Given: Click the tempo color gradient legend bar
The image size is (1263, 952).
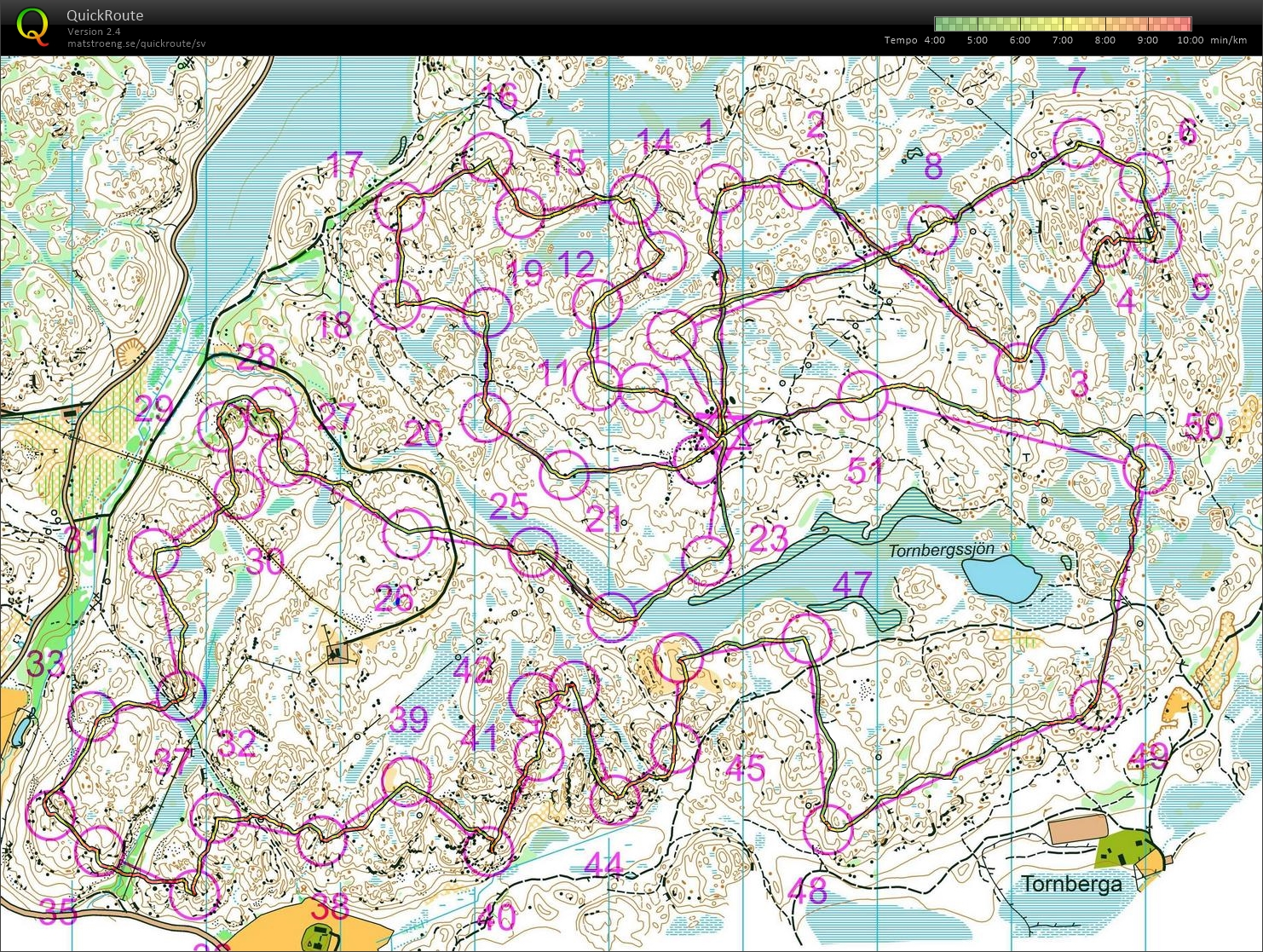Looking at the screenshot, I should (x=1063, y=24).
